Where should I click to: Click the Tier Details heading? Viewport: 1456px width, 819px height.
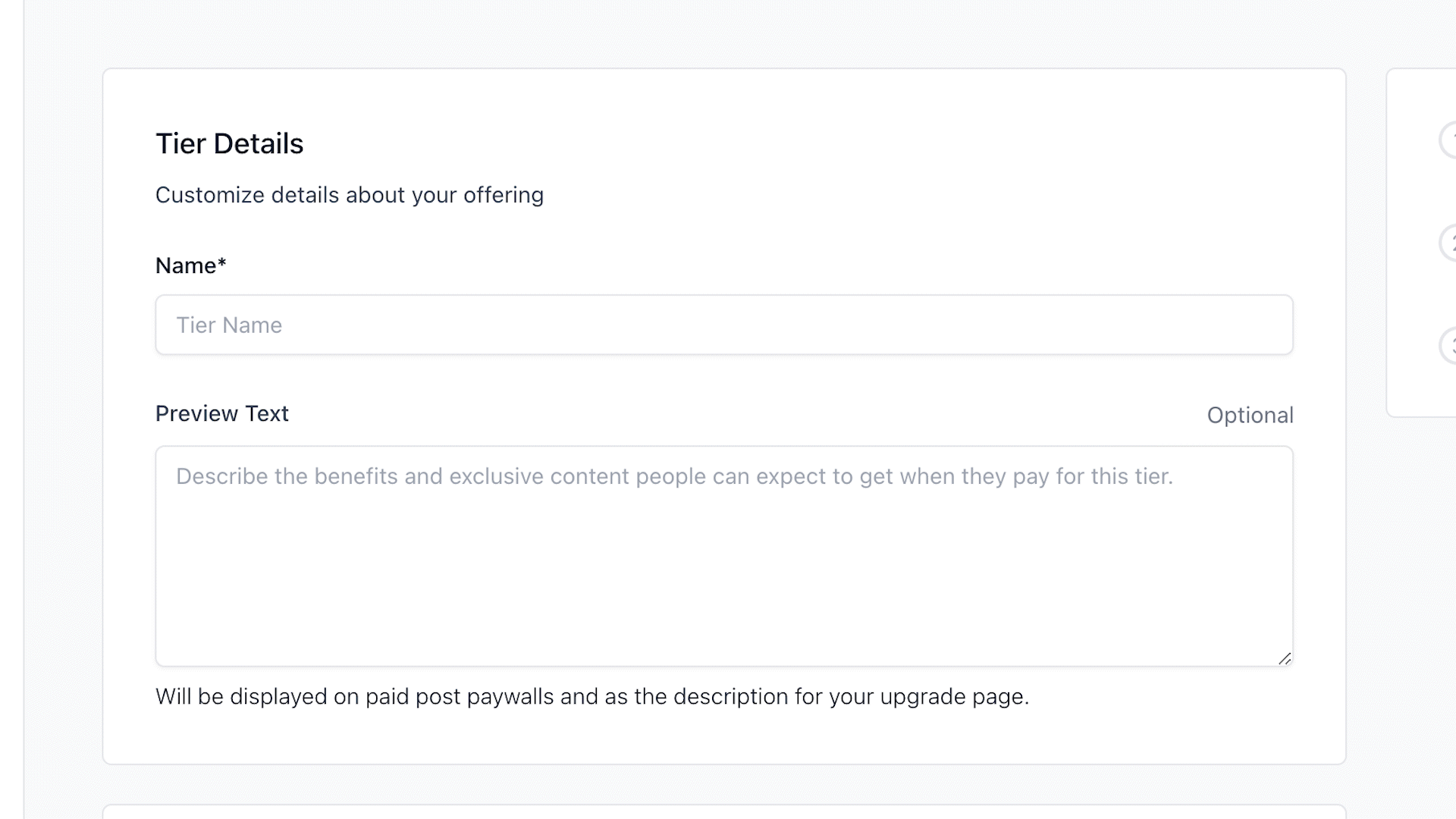[229, 143]
